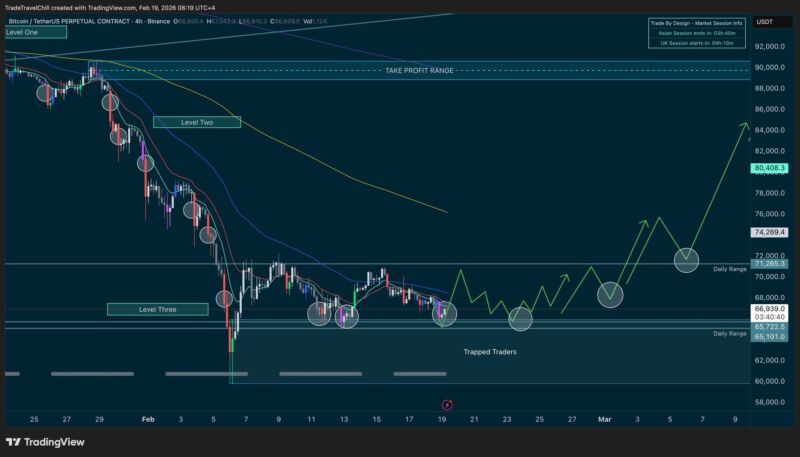Image resolution: width=800 pixels, height=457 pixels.
Task: Click the green arrowhead of the projected path
Action: (x=744, y=125)
